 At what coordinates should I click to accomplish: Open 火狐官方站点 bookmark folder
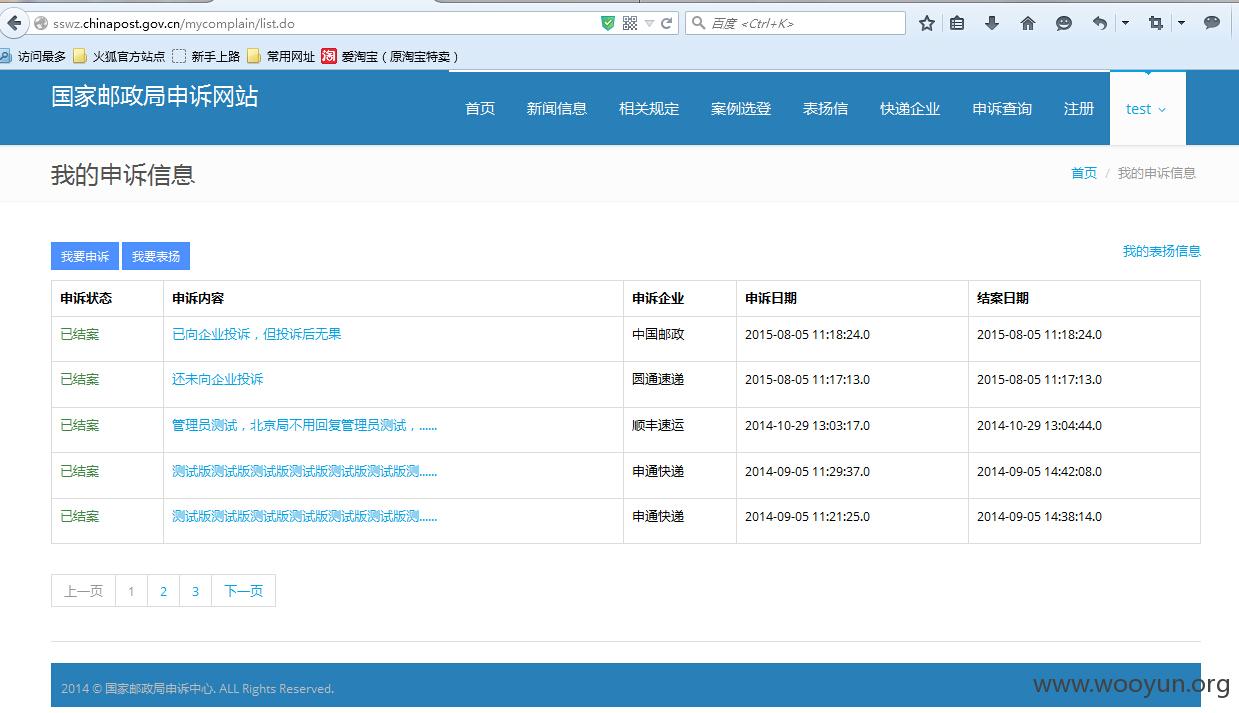point(120,57)
